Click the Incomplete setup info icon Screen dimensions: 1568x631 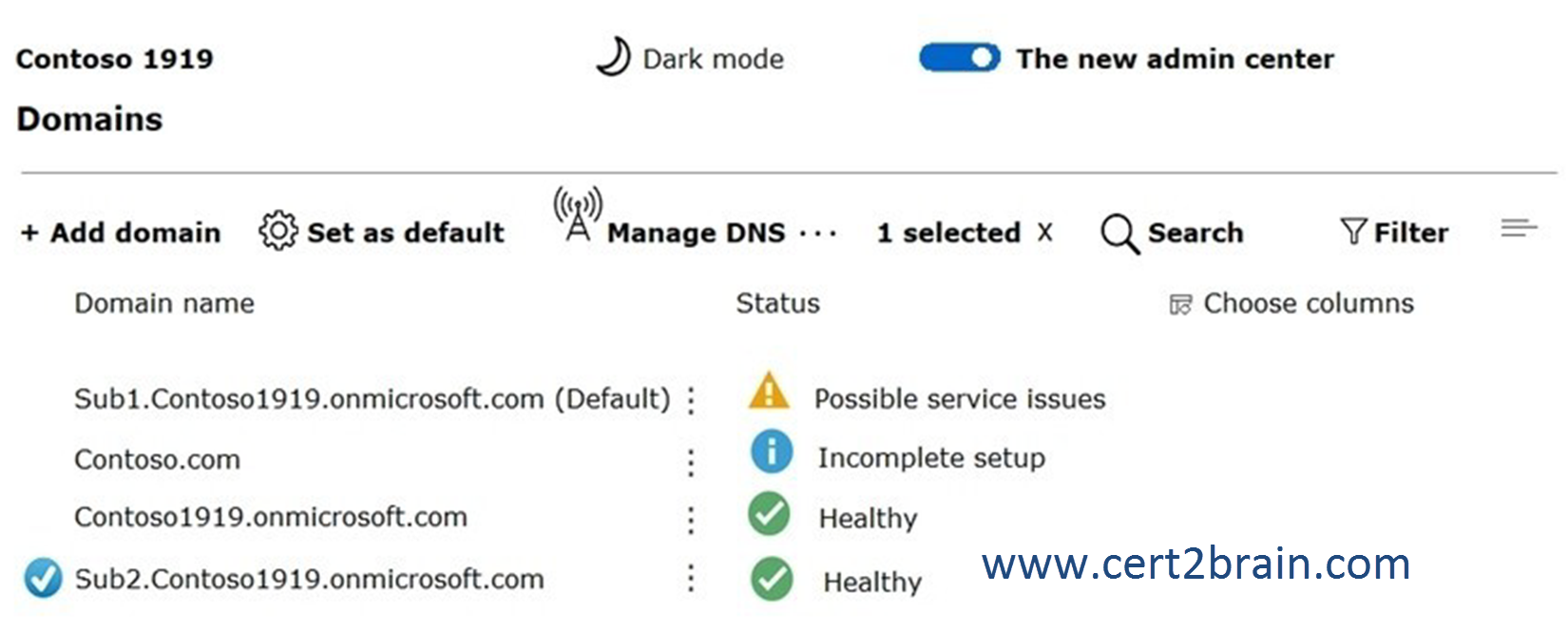pos(772,451)
